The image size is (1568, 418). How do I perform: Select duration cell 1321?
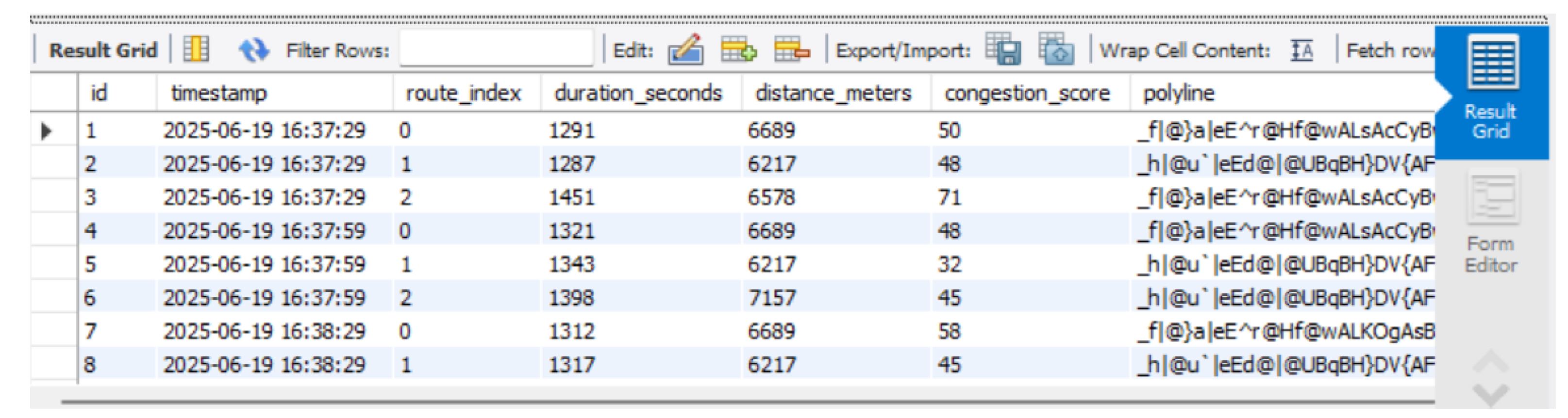[x=641, y=231]
